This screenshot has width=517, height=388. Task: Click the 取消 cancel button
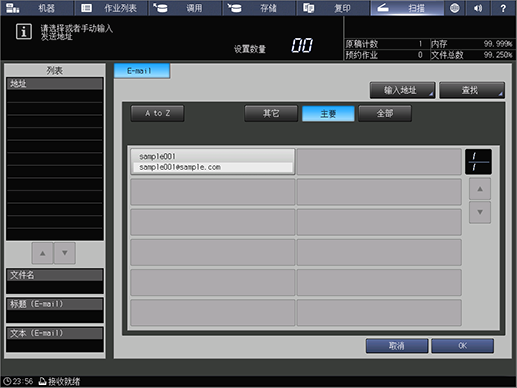[x=397, y=346]
